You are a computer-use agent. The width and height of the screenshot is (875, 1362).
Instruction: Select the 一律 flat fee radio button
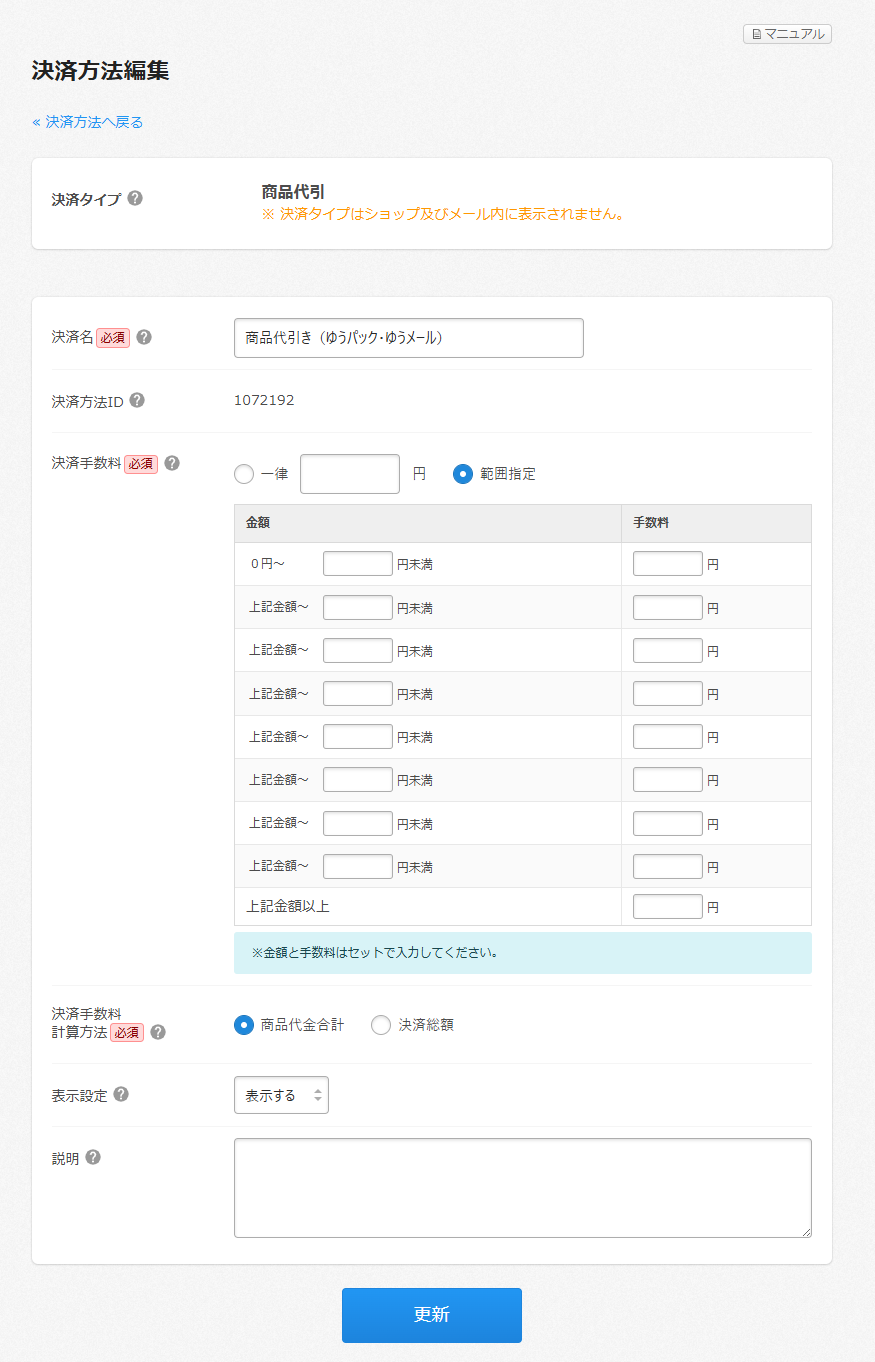coord(244,474)
